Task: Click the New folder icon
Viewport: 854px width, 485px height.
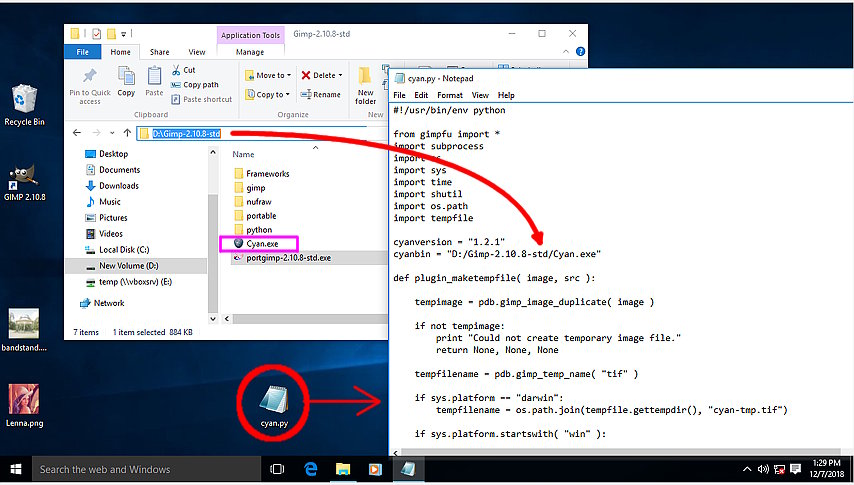Action: pyautogui.click(x=366, y=78)
